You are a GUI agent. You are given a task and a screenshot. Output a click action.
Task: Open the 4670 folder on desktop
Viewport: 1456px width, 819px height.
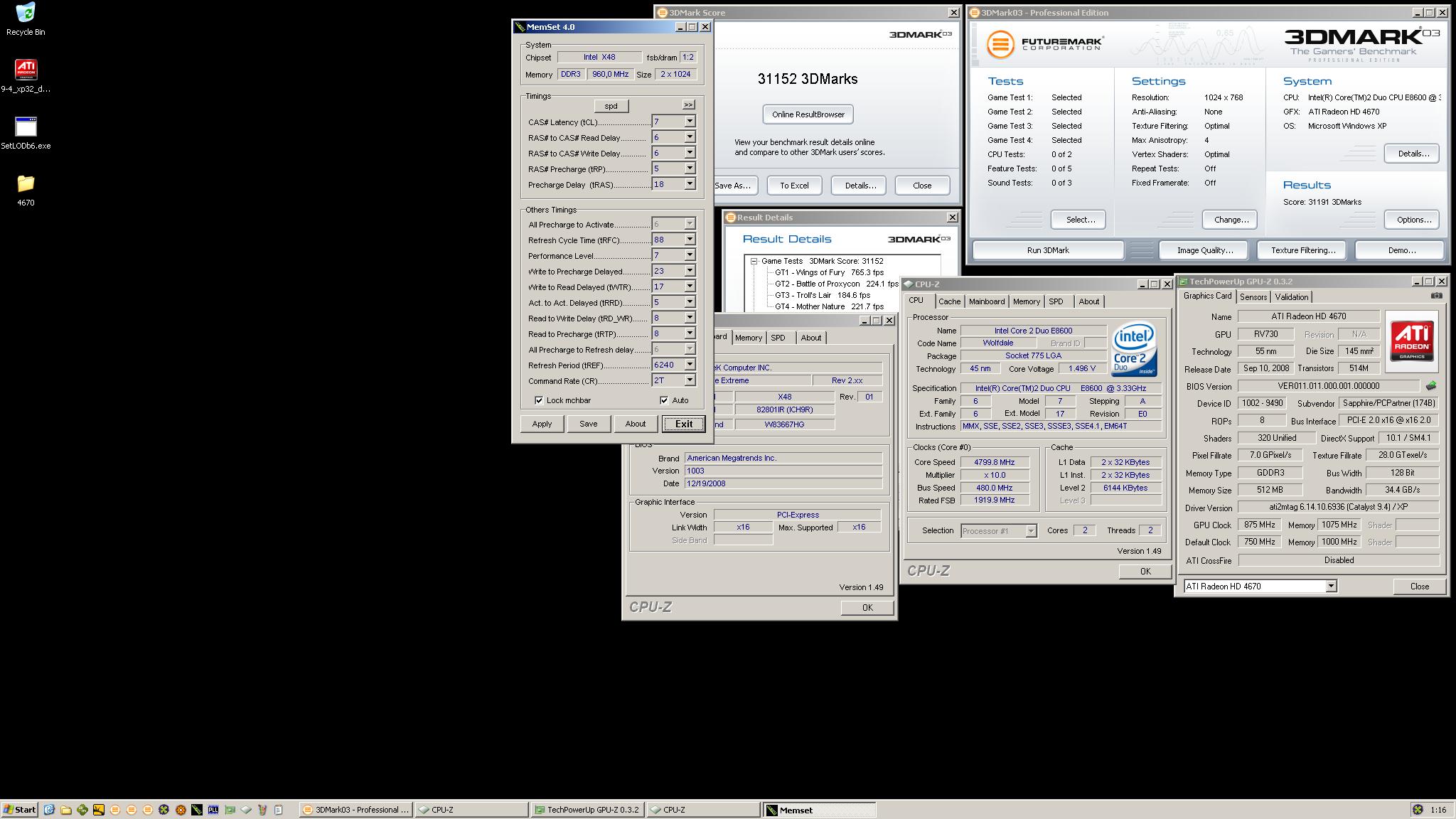[x=26, y=190]
